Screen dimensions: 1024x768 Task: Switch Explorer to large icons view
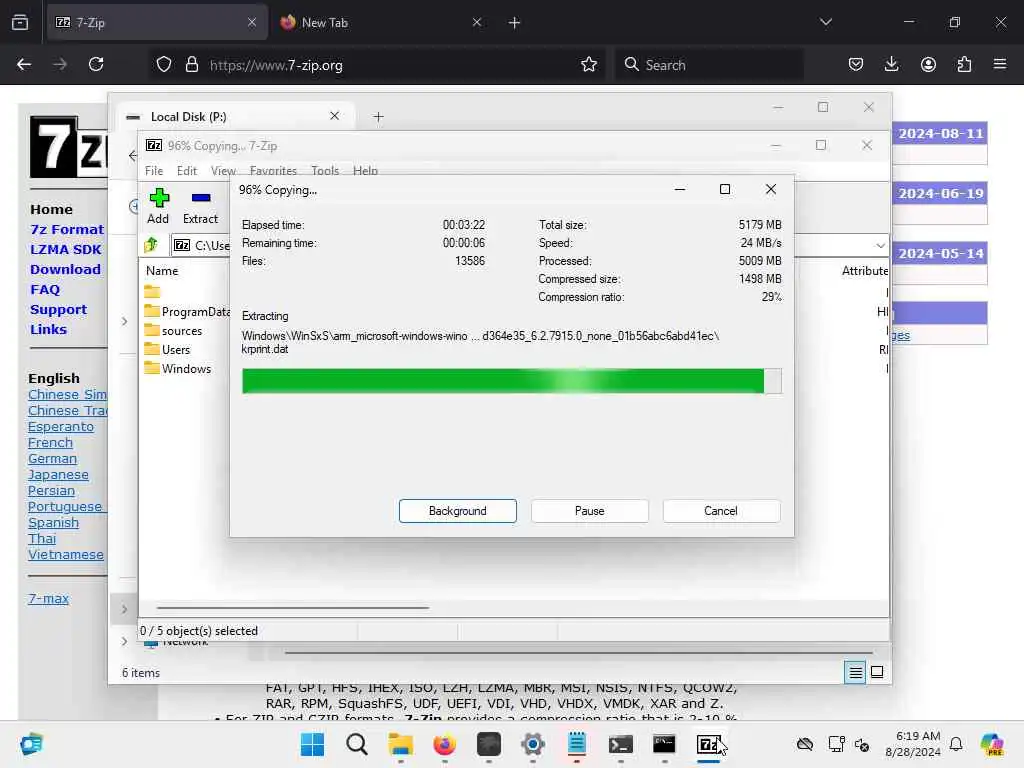pos(877,672)
